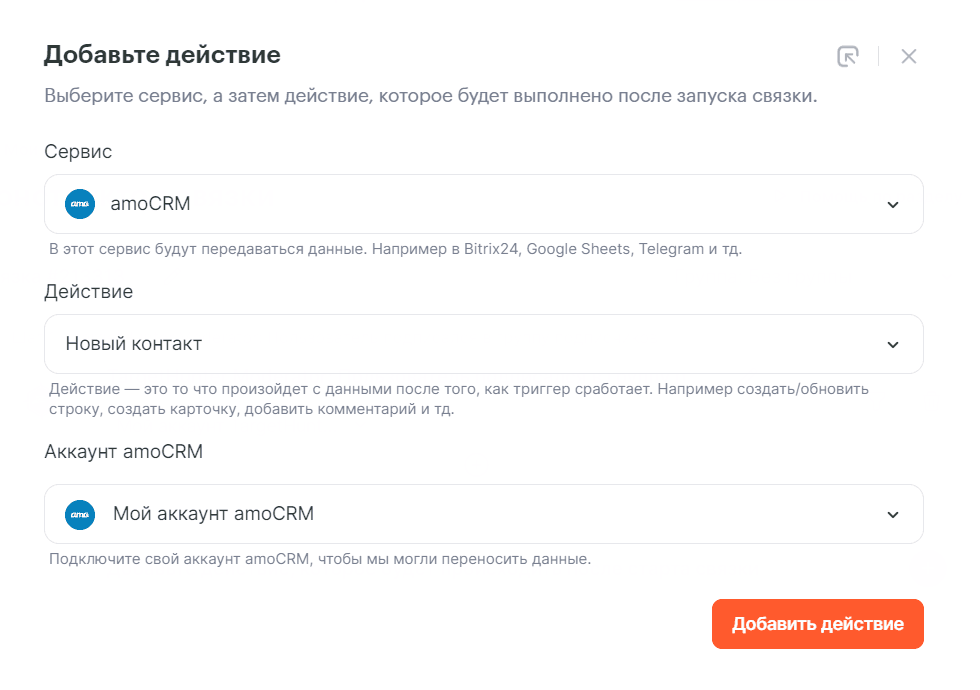Click the collapse dialog arrow icon
Screen dimensions: 980x690
(848, 56)
